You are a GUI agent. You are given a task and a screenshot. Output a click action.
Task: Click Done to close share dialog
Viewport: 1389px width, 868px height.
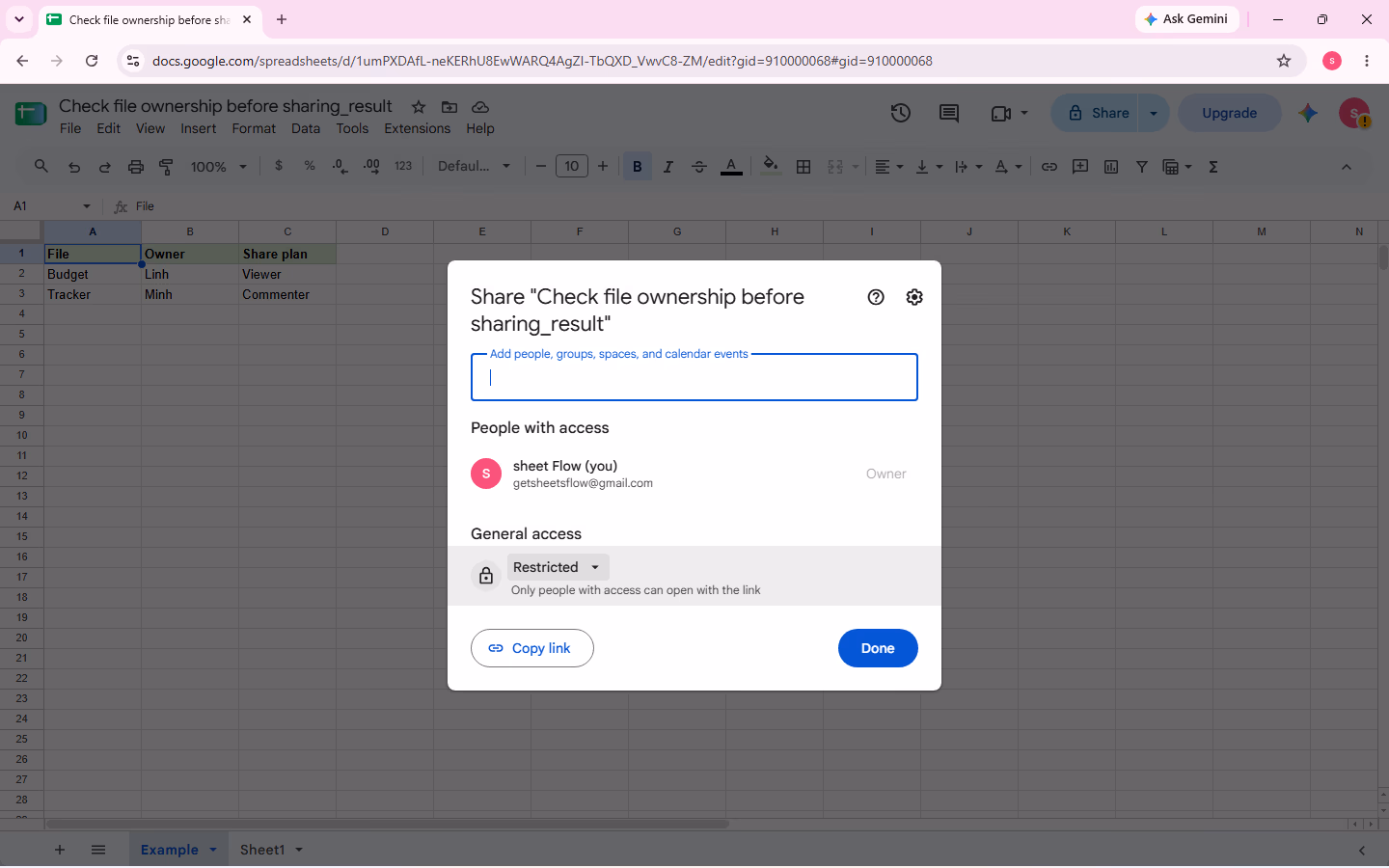click(878, 648)
